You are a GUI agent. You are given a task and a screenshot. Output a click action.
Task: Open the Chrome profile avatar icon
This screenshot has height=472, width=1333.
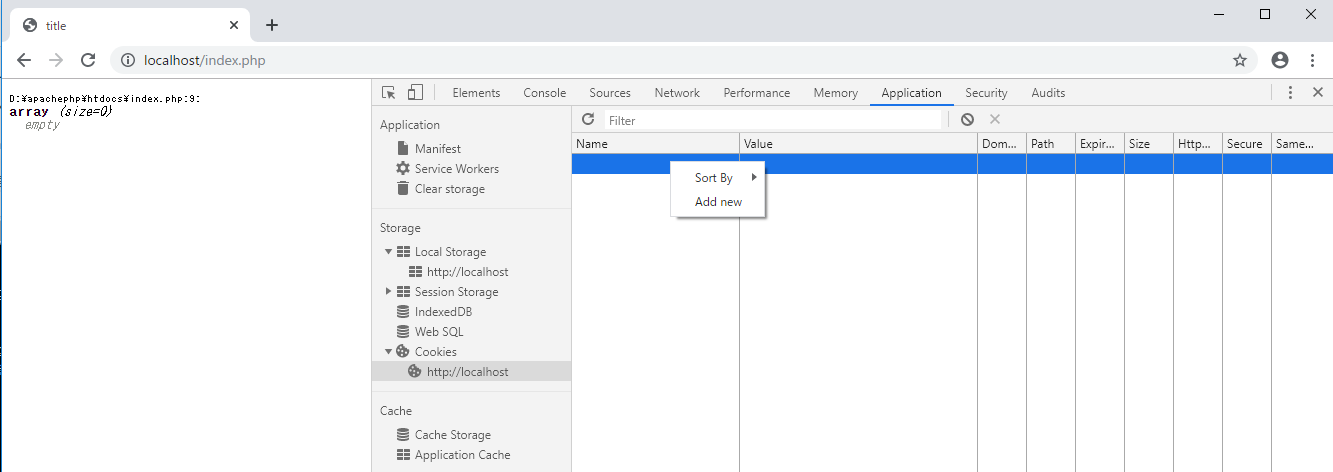(1280, 60)
